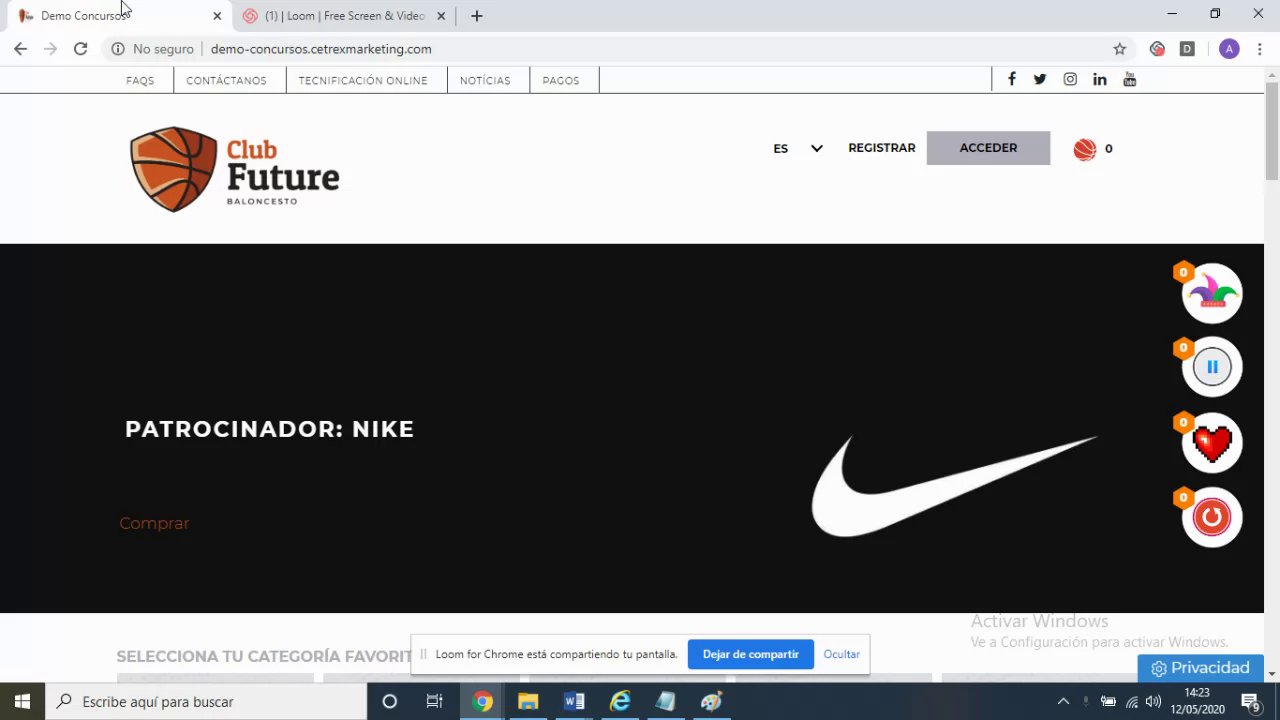Open Task View on the taskbar
Screen dimensions: 1280x720
[435, 702]
